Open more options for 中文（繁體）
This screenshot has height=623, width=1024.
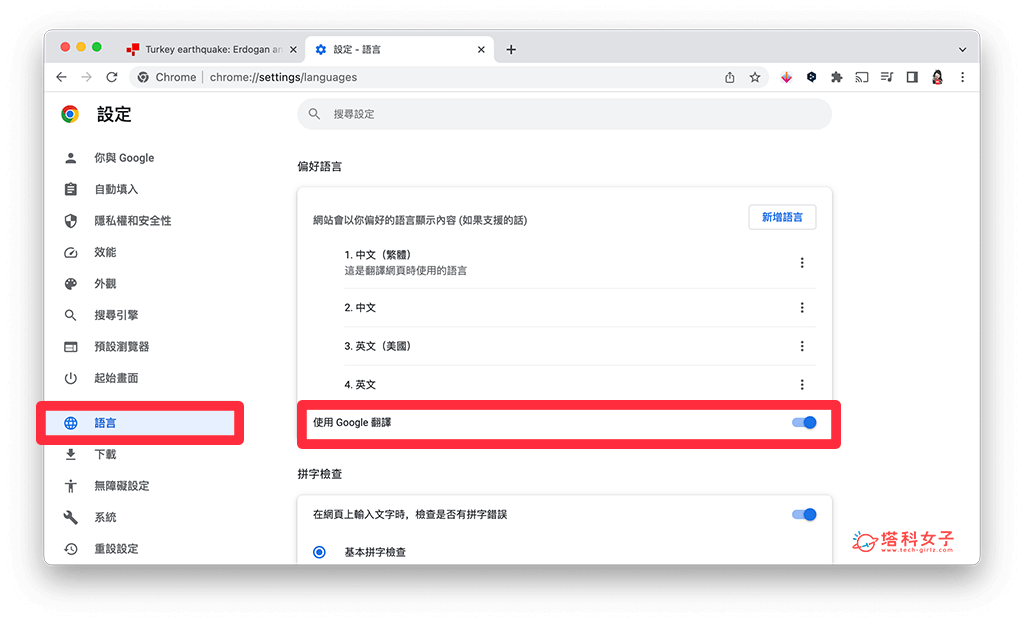coord(802,263)
